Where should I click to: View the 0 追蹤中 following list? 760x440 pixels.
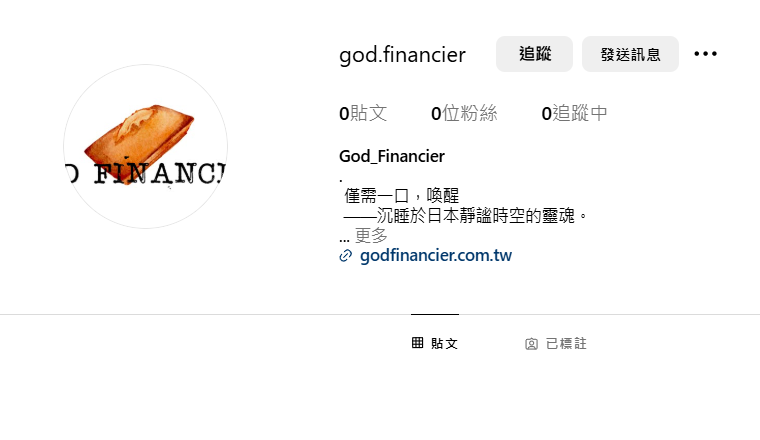pos(574,113)
